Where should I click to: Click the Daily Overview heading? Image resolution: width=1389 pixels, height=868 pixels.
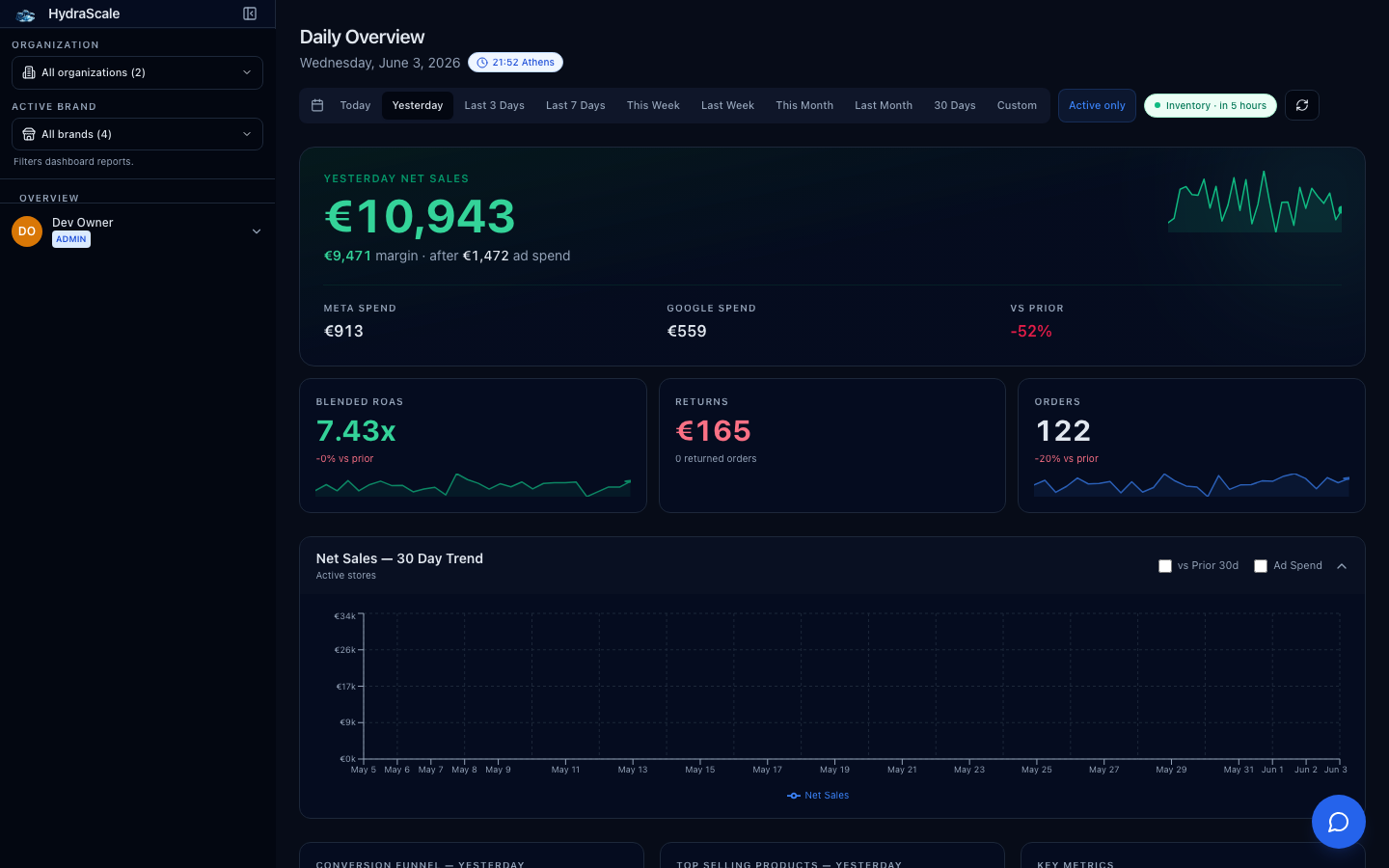pyautogui.click(x=362, y=37)
